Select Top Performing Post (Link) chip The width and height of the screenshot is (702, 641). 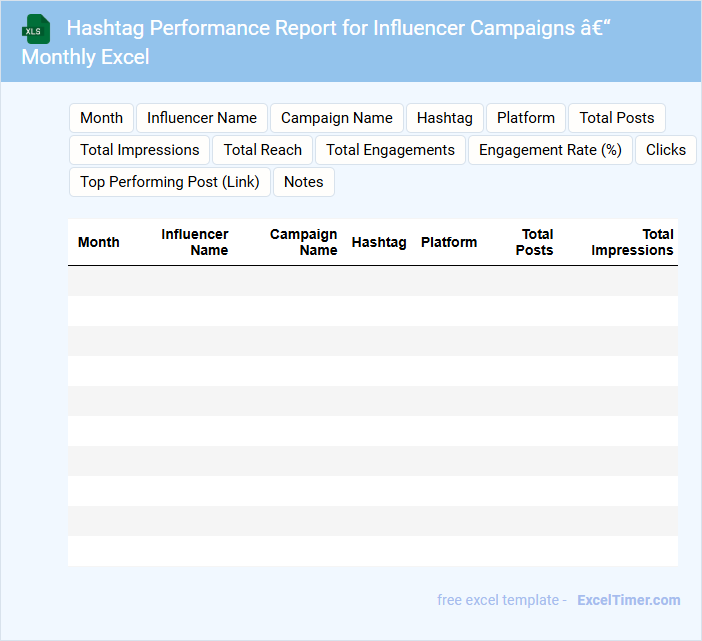170,182
